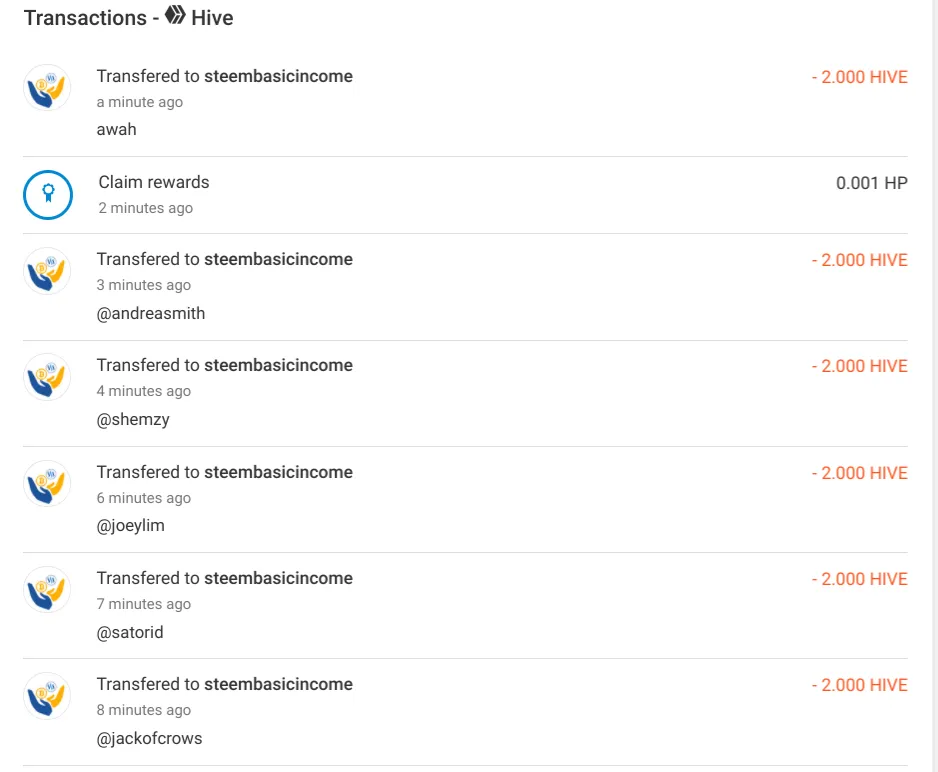Open steembasicincome link in the newest transfer
Viewport: 938px width, 772px height.
(278, 77)
